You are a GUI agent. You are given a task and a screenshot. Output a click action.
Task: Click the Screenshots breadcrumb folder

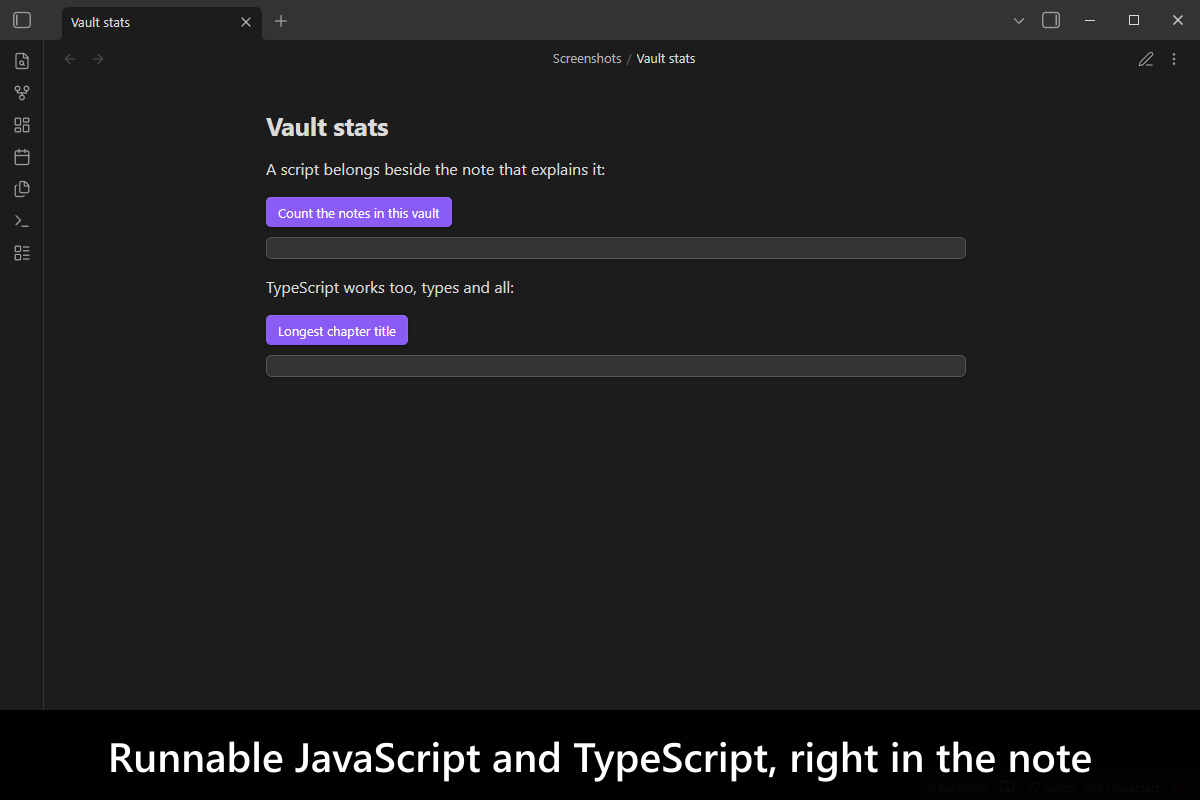click(587, 59)
